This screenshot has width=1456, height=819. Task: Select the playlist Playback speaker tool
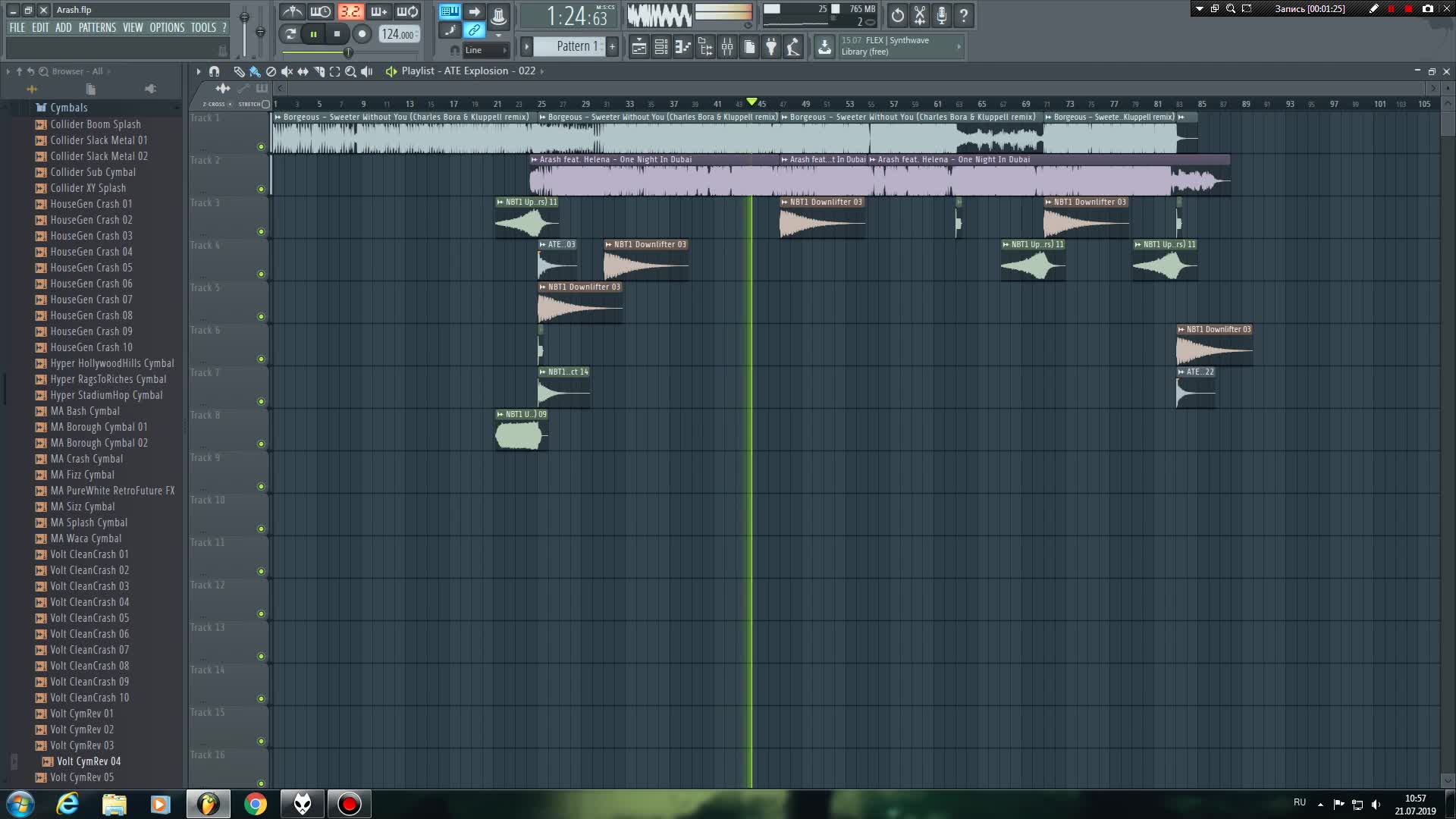click(367, 71)
